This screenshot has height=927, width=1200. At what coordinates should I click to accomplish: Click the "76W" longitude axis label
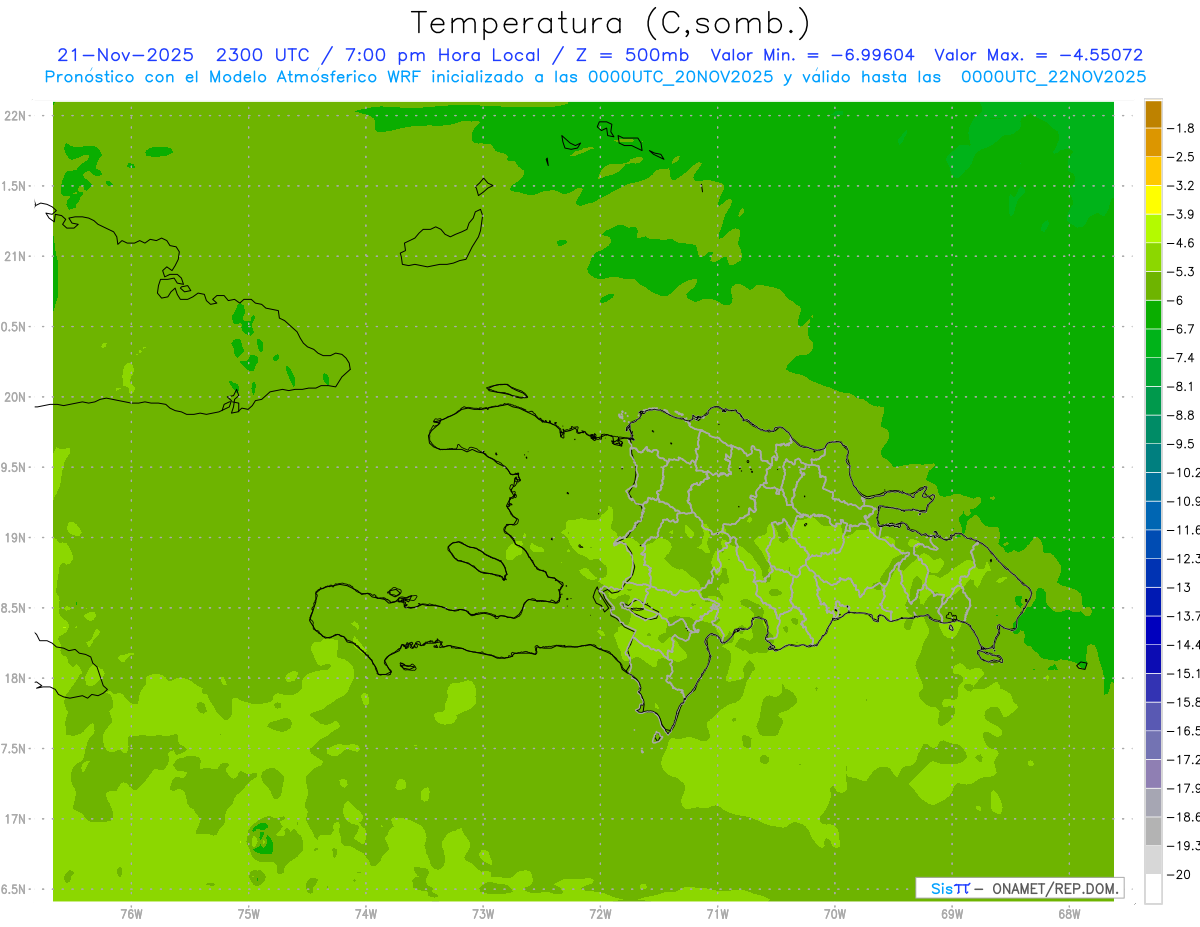tap(131, 914)
